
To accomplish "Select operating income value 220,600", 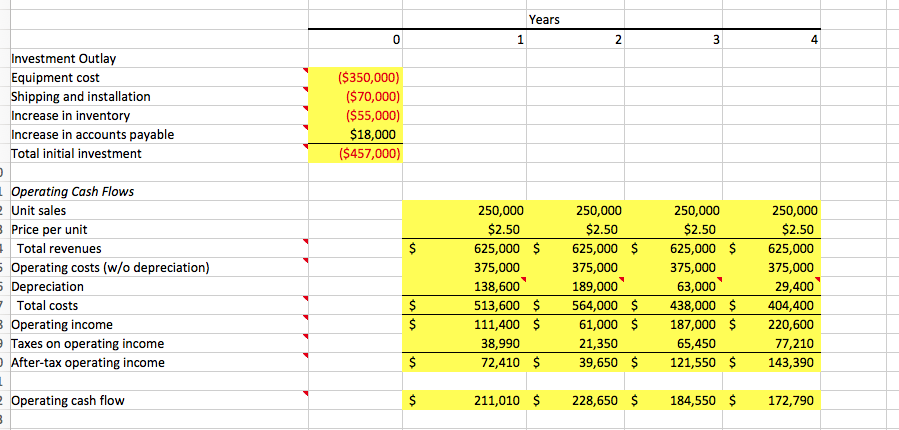I will 792,325.
